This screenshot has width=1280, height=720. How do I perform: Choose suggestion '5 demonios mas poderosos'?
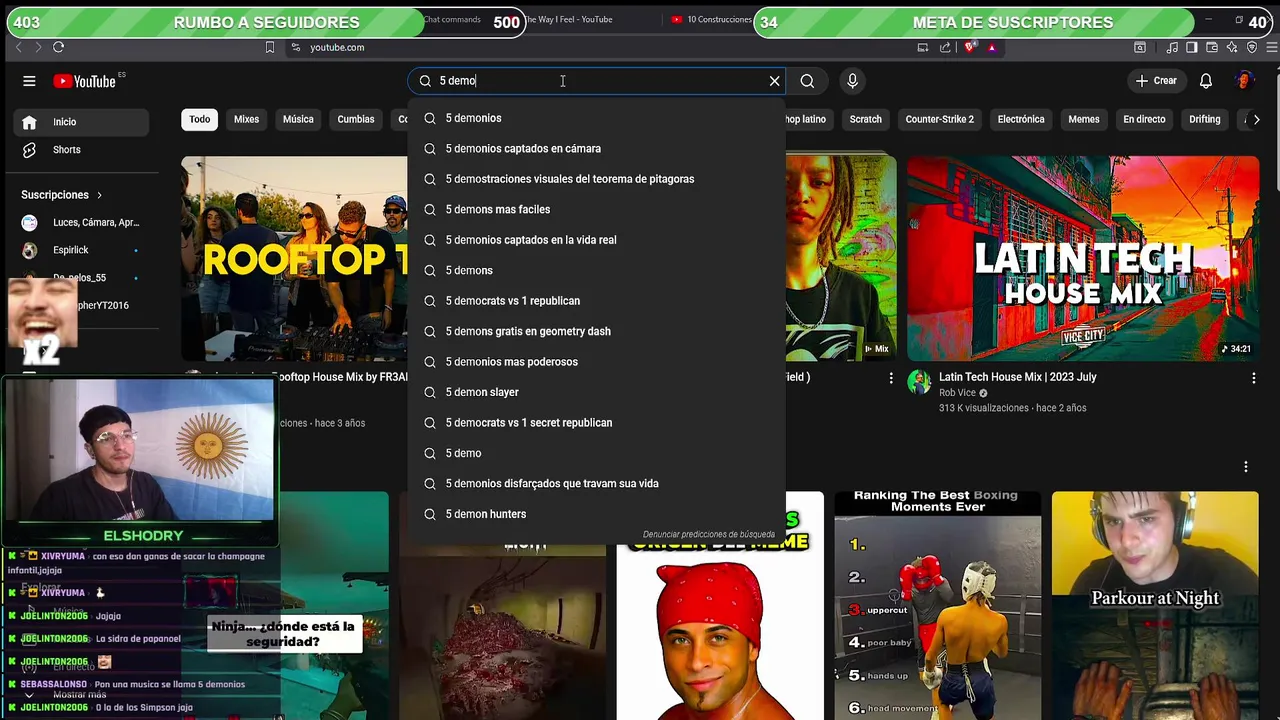click(x=596, y=362)
